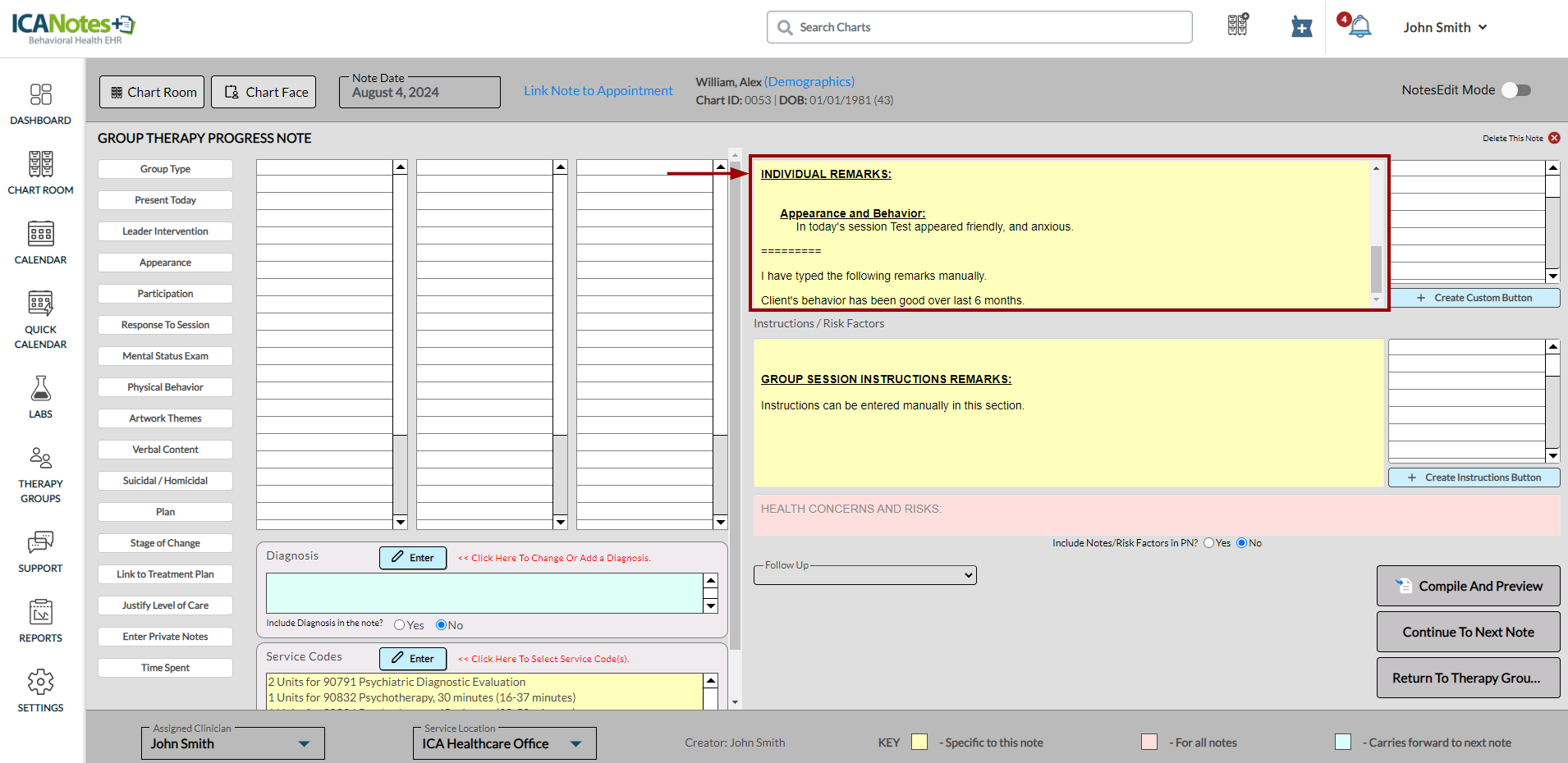
Task: Open the Support chat icon
Action: (40, 542)
